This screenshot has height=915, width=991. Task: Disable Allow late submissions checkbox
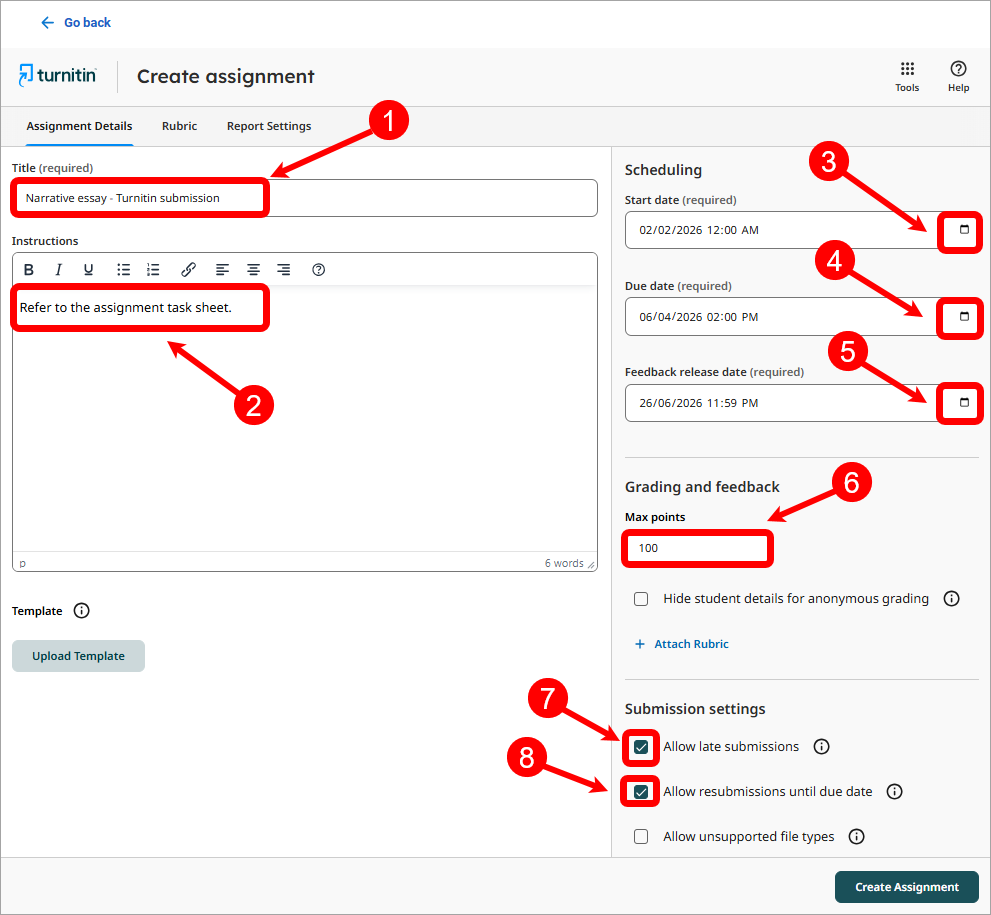click(641, 747)
